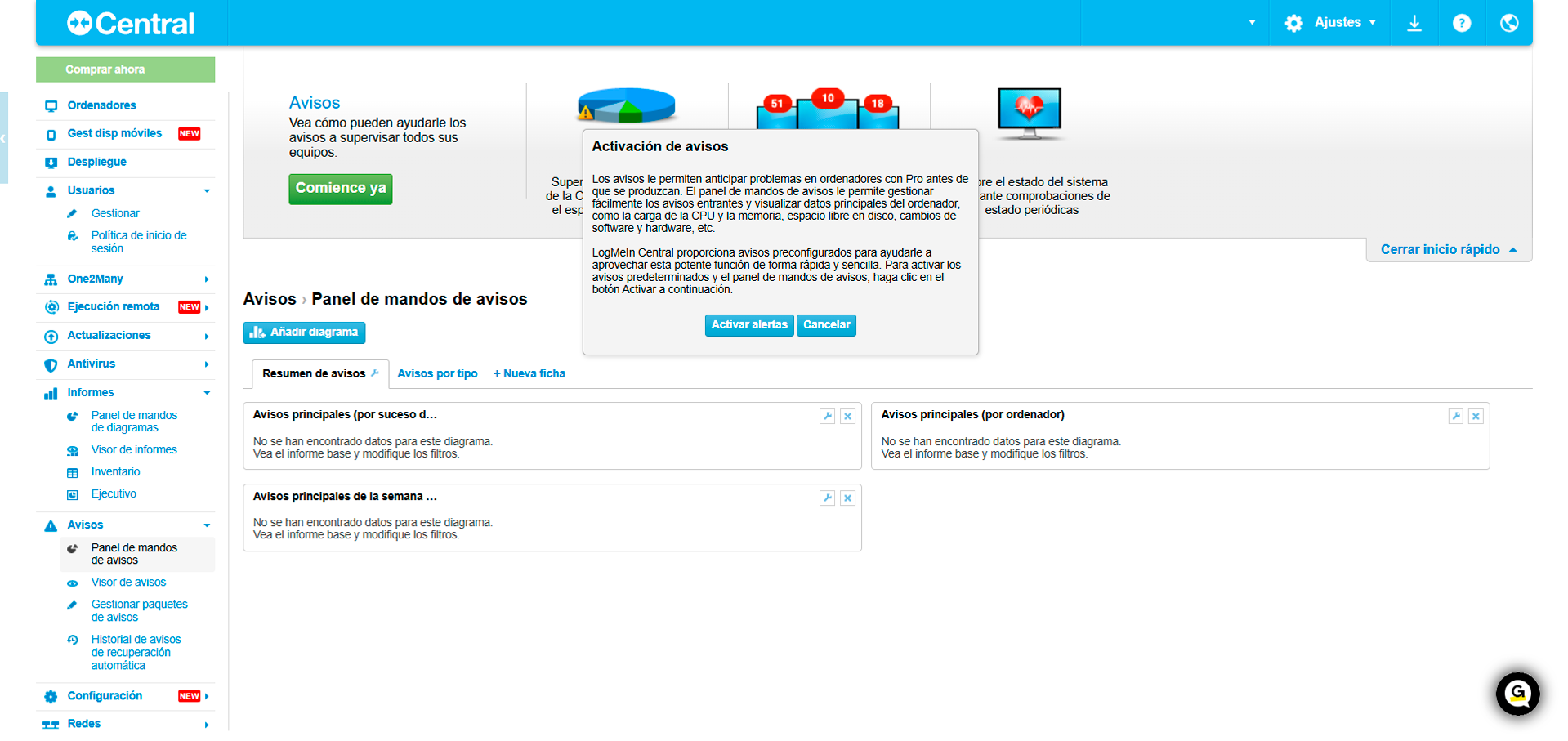Click the Antivirus shield icon
The width and height of the screenshot is (1568, 741).
[51, 364]
